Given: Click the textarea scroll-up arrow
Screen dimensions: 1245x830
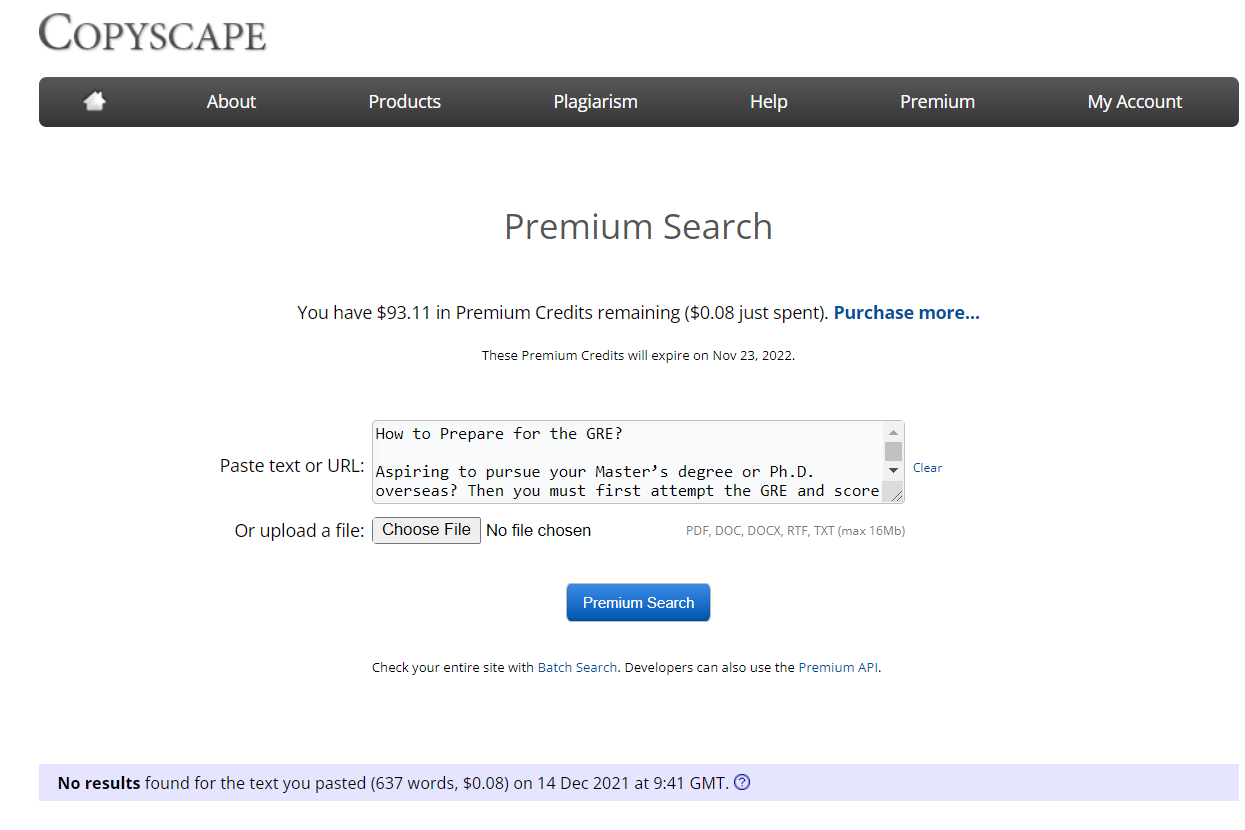Looking at the screenshot, I should [893, 432].
